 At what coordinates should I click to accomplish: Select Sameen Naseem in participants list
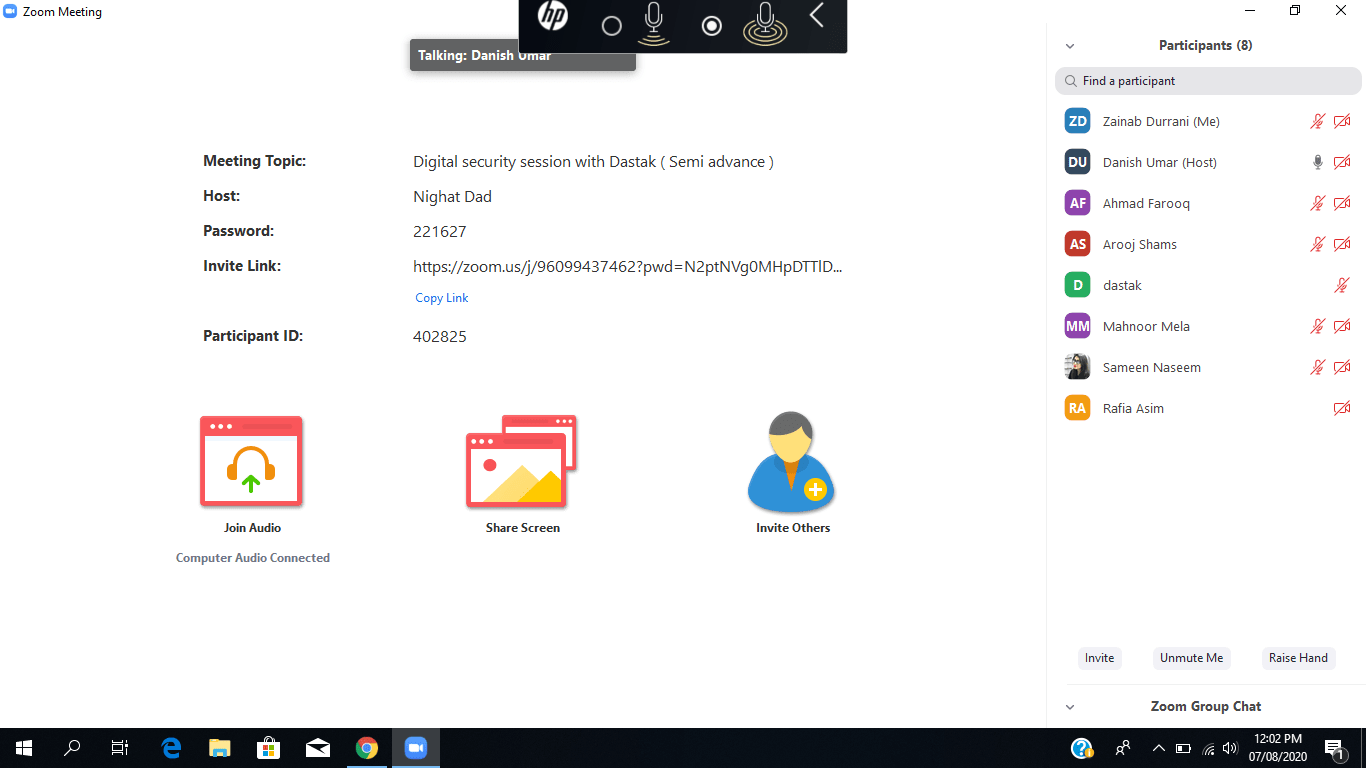coord(1151,367)
